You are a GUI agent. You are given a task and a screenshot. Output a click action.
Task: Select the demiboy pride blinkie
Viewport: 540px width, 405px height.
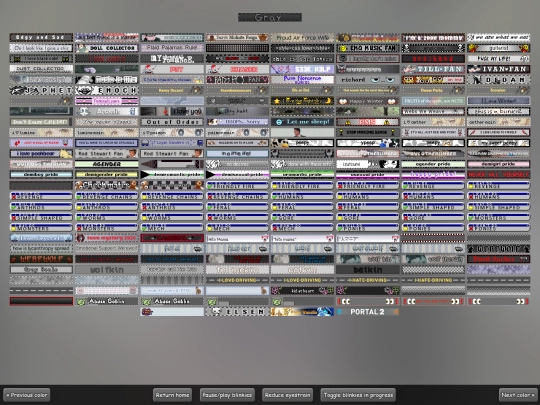[41, 175]
